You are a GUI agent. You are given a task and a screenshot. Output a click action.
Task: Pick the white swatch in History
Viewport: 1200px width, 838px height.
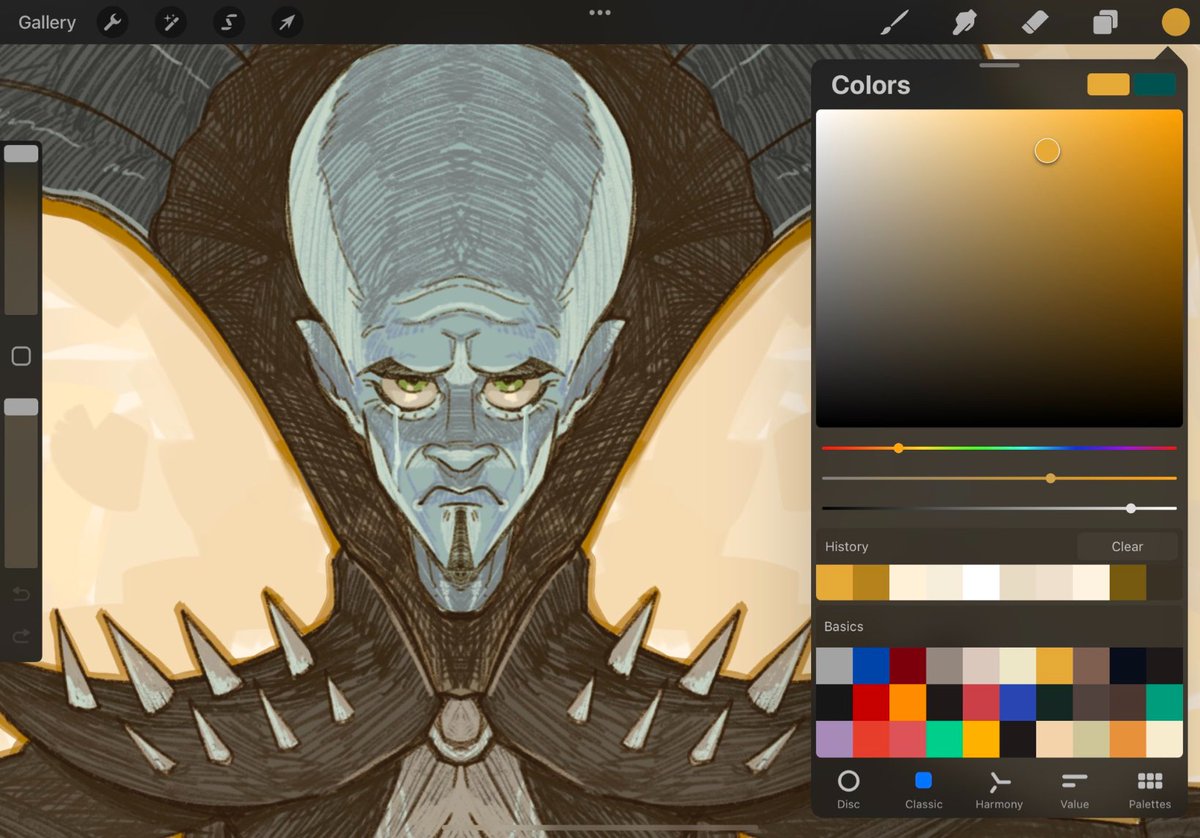click(x=981, y=583)
